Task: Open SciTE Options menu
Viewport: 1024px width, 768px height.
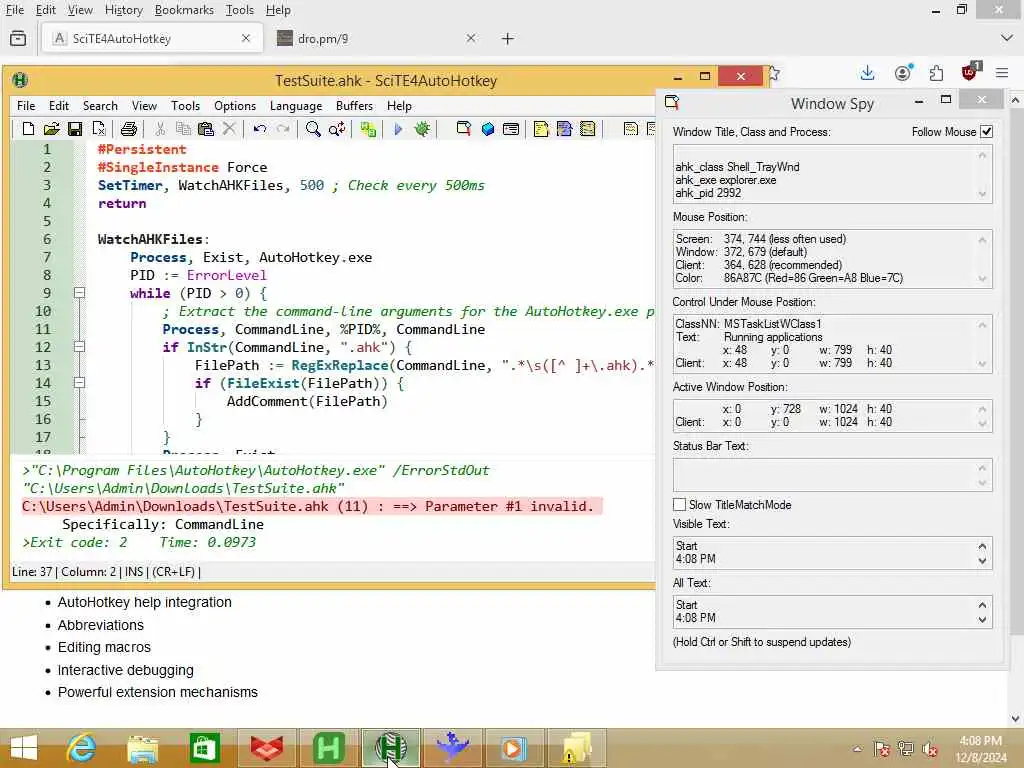Action: point(234,106)
